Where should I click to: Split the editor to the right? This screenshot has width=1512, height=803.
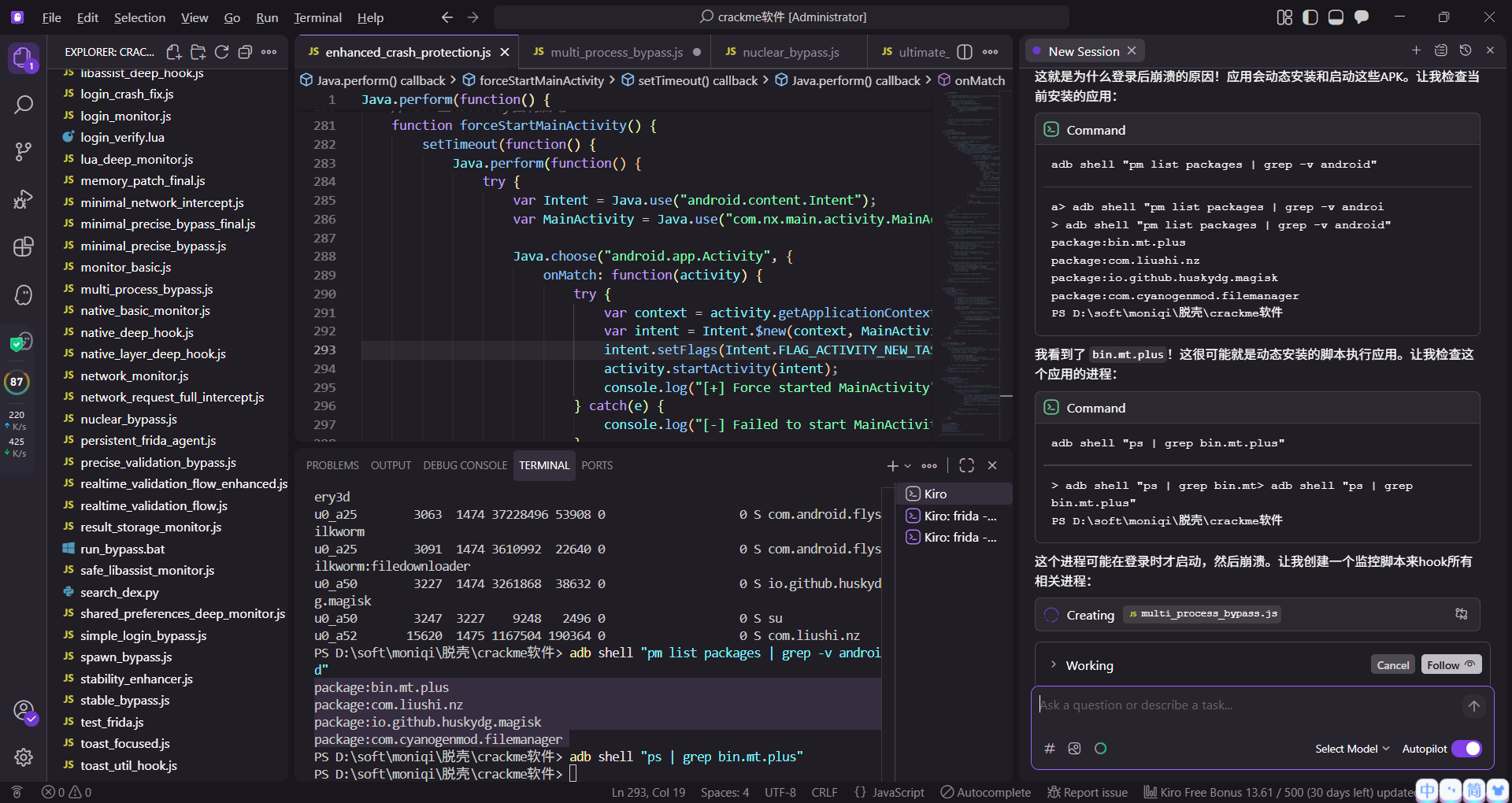coord(965,52)
